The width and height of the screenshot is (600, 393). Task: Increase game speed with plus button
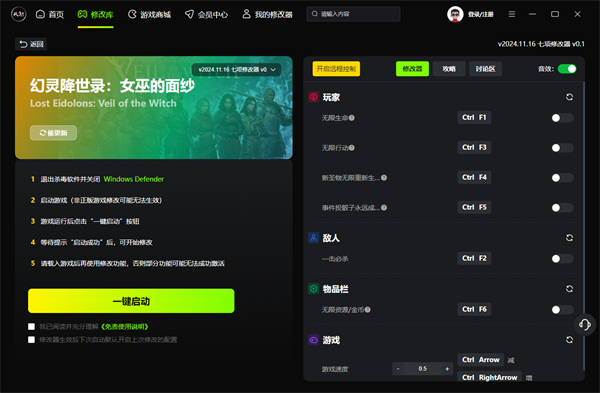[447, 369]
